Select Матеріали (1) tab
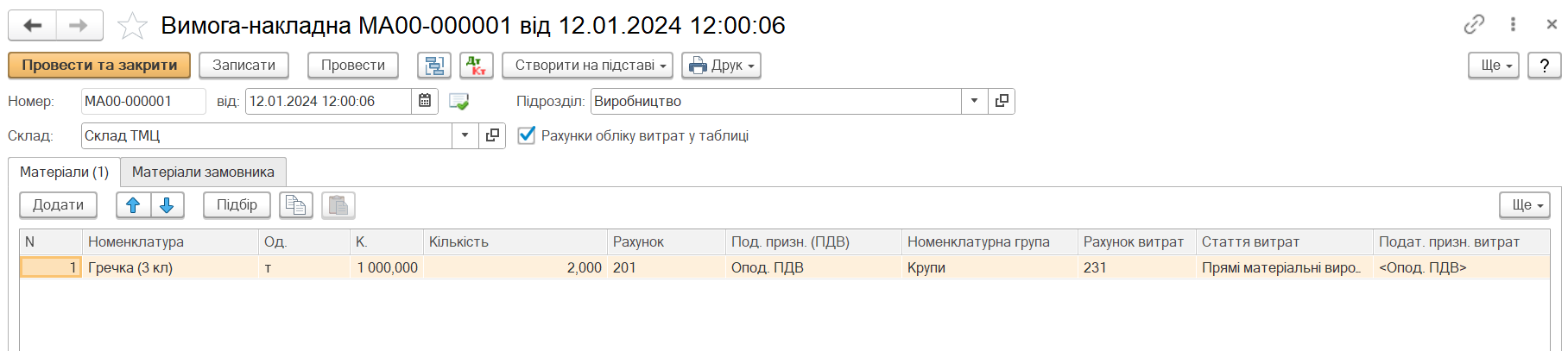 tap(64, 172)
